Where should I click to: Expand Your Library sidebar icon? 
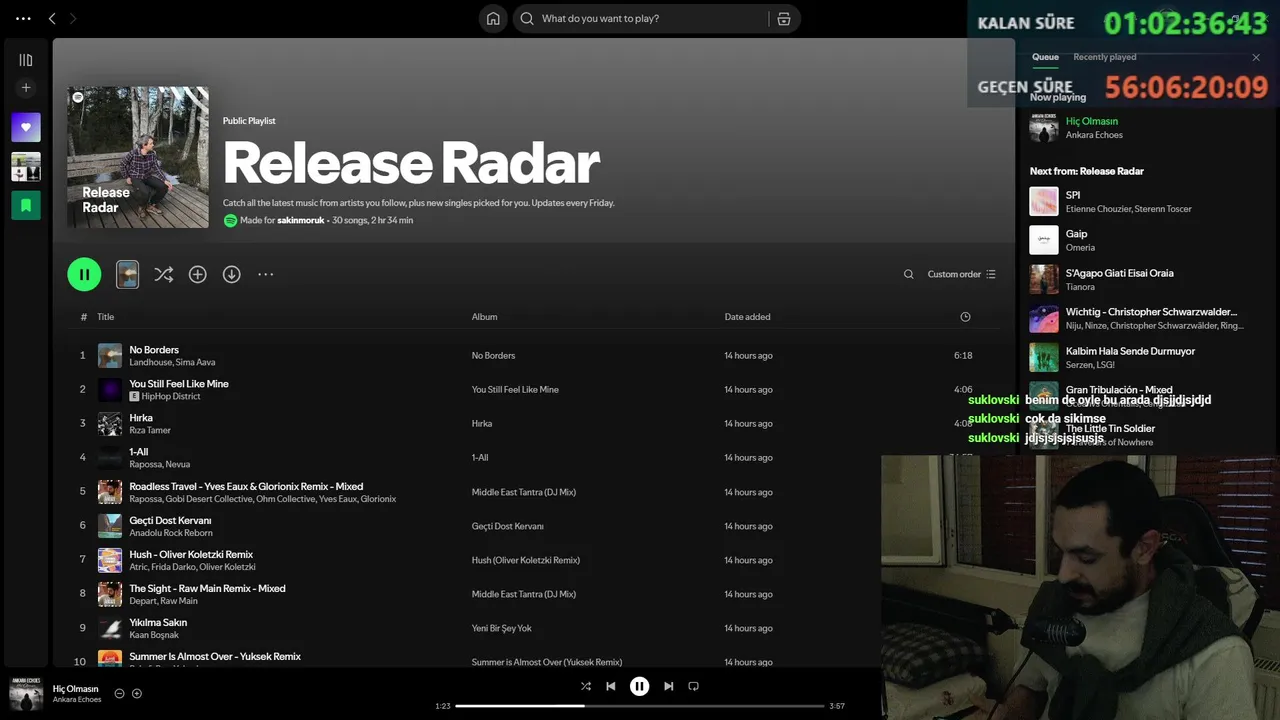click(26, 60)
